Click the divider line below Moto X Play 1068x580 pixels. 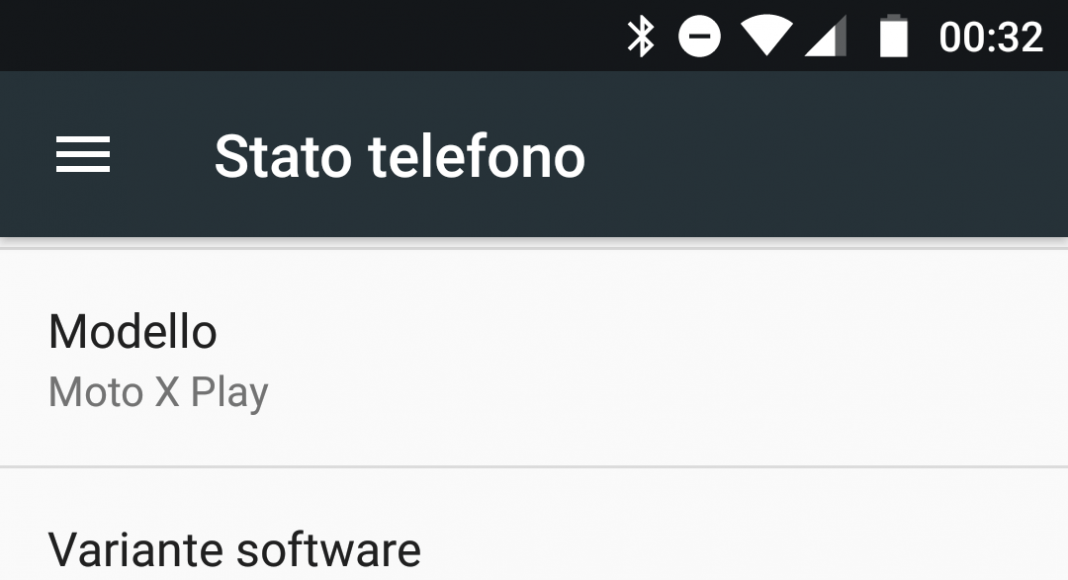point(534,467)
